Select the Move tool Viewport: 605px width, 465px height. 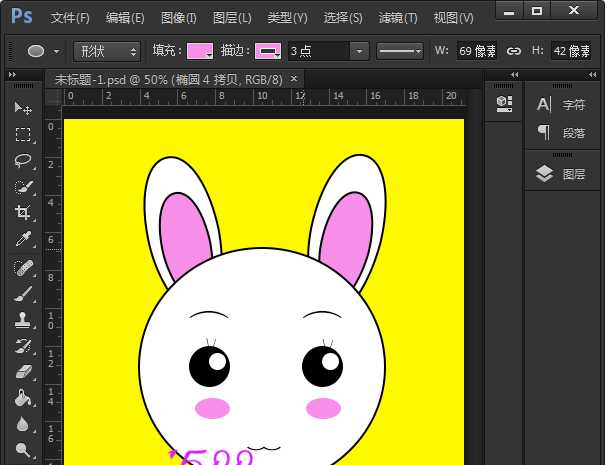click(23, 108)
